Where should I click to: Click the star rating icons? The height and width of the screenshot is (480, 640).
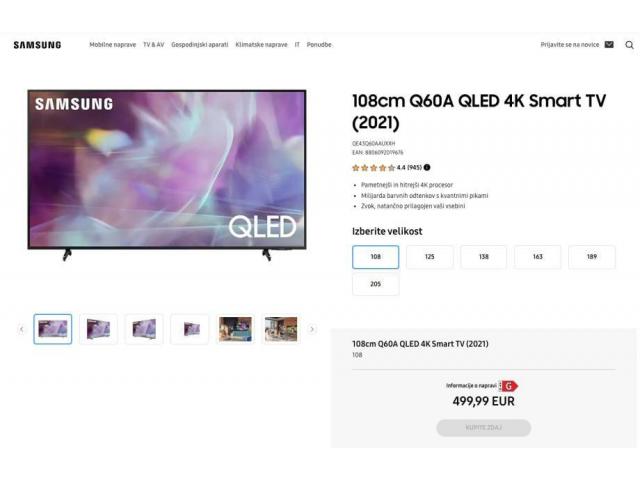point(373,168)
